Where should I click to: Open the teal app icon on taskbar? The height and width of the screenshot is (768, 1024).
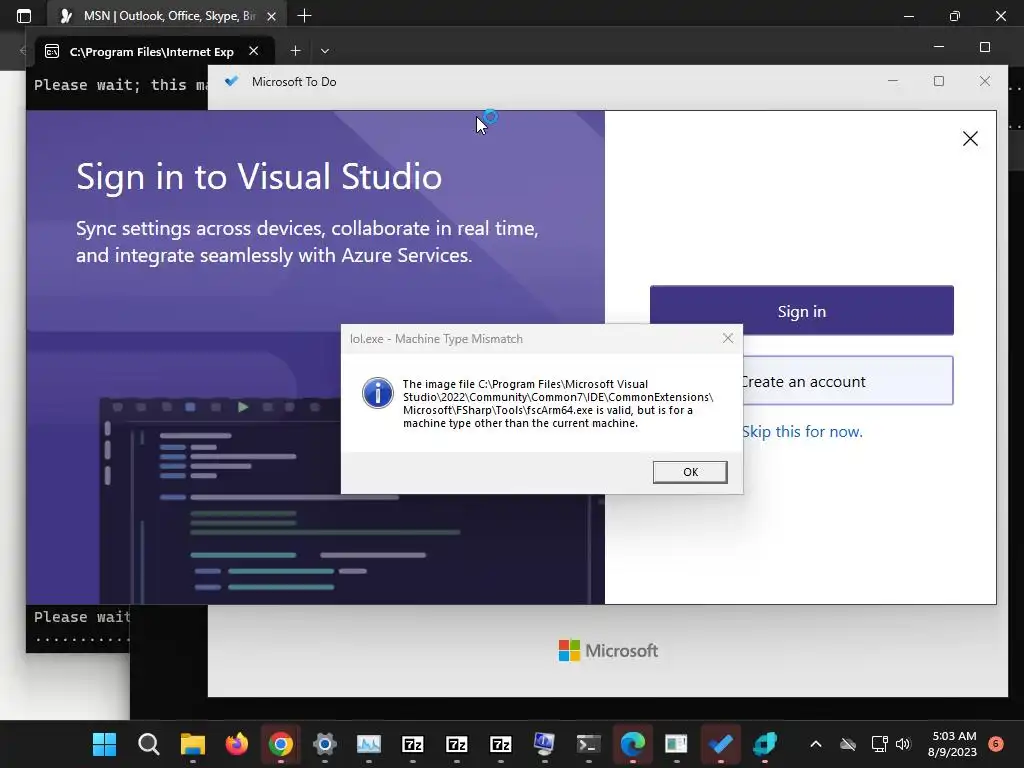[764, 744]
